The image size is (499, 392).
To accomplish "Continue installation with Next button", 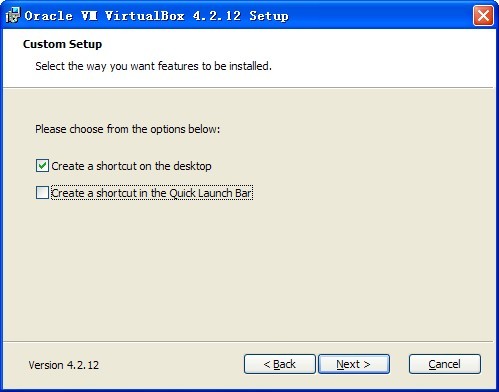I will 354,364.
